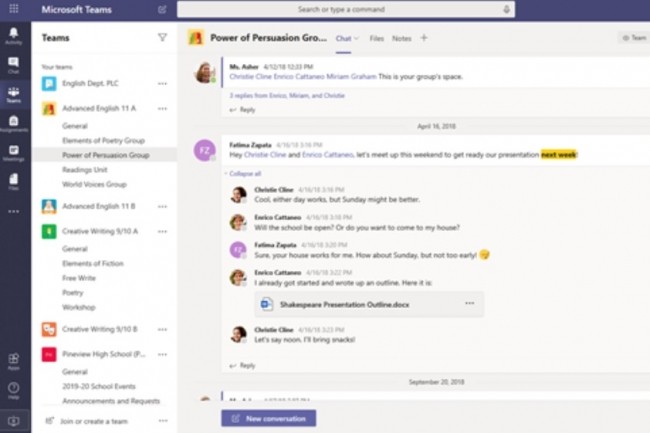Focus the Search or type a command box
This screenshot has width=650, height=433.
click(346, 10)
